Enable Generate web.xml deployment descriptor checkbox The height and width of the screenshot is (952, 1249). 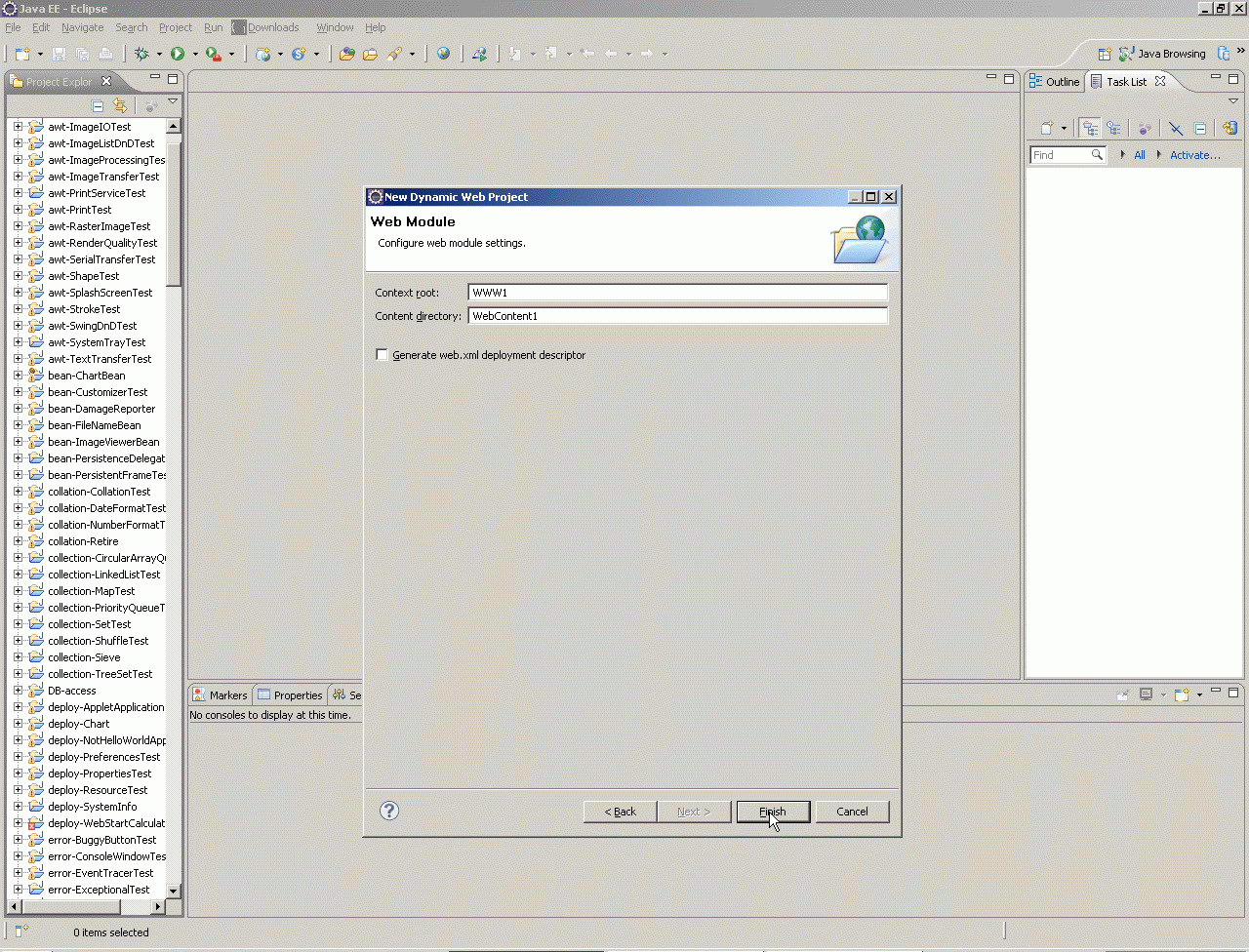click(x=382, y=355)
